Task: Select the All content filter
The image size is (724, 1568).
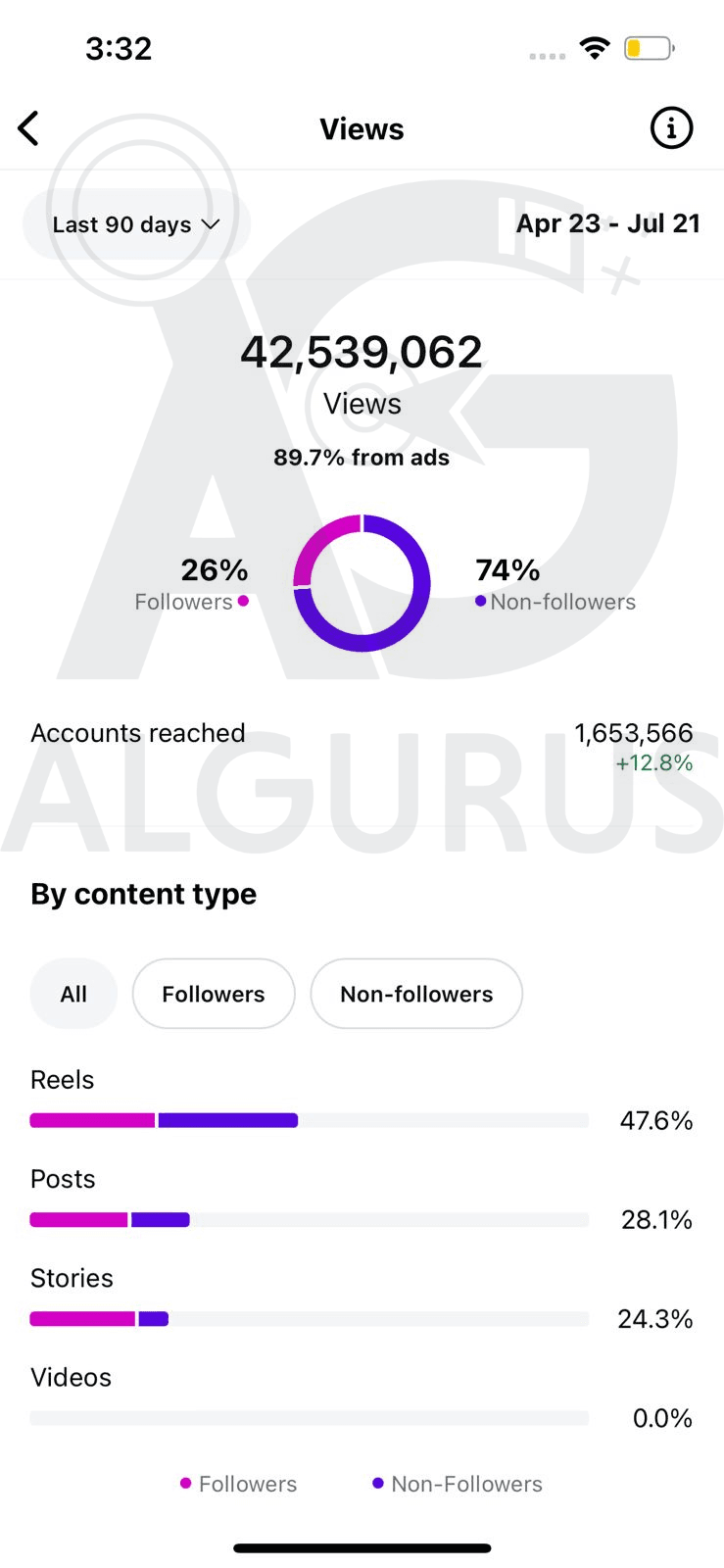Action: [x=73, y=994]
